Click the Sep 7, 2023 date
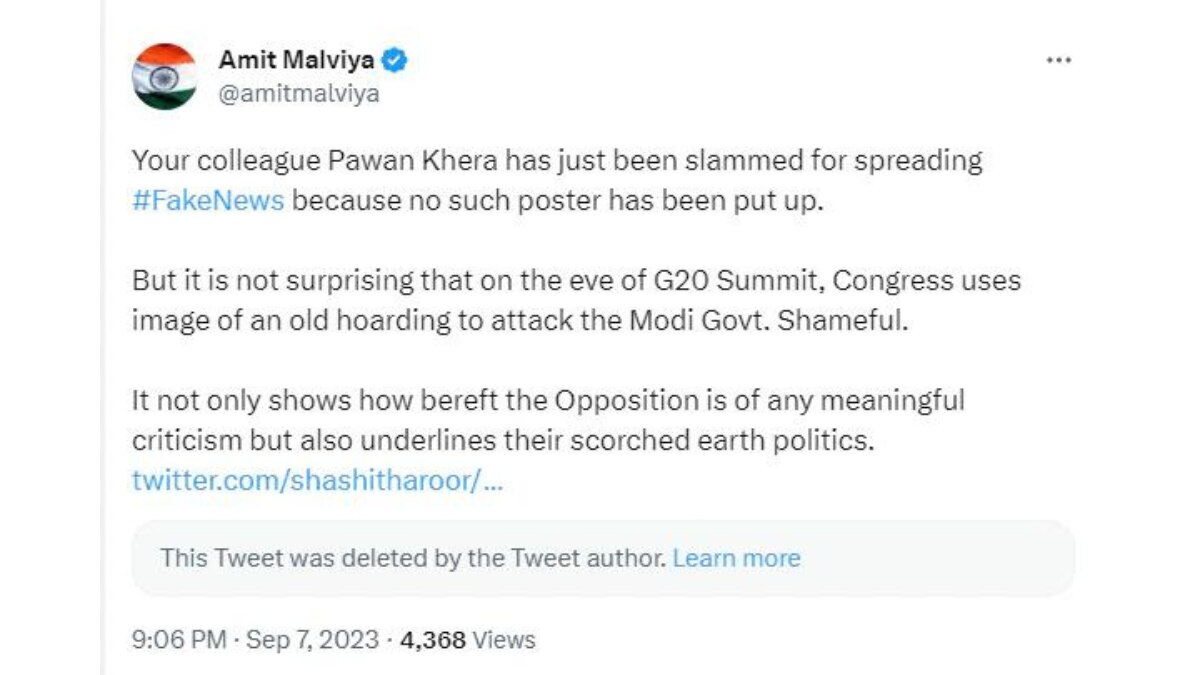The width and height of the screenshot is (1200, 675). click(310, 639)
